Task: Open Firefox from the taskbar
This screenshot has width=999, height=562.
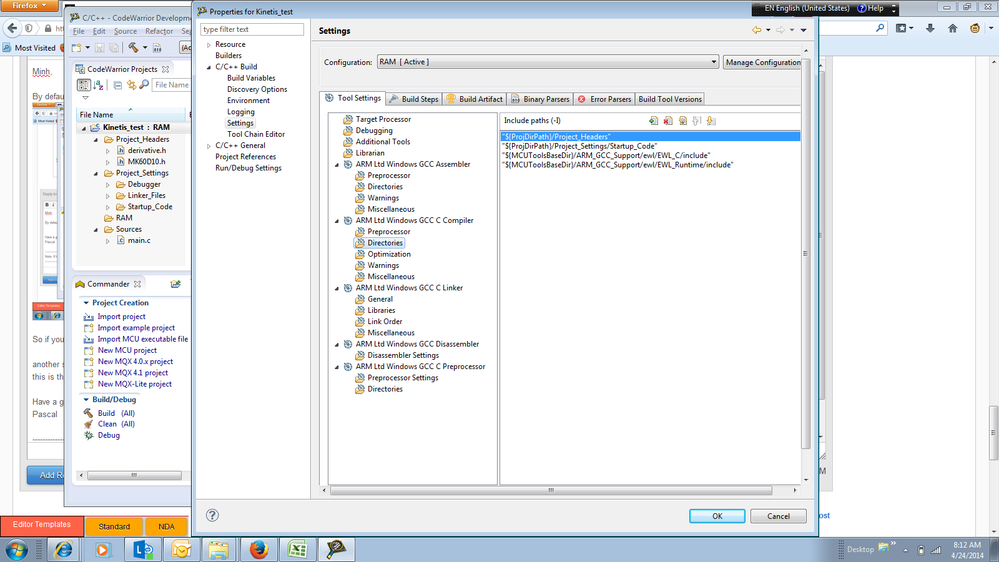Action: (x=259, y=549)
